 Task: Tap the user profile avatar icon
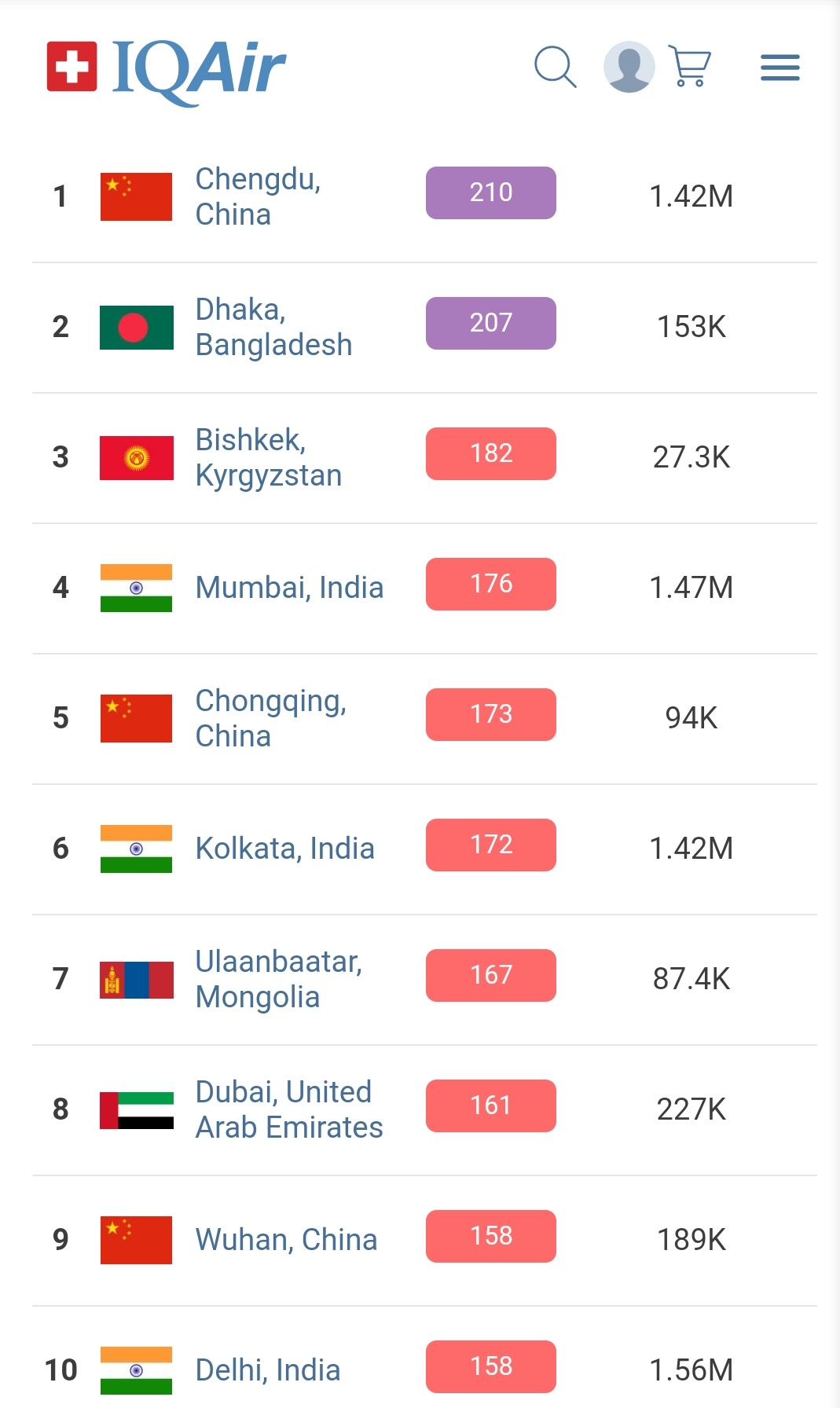[x=629, y=67]
